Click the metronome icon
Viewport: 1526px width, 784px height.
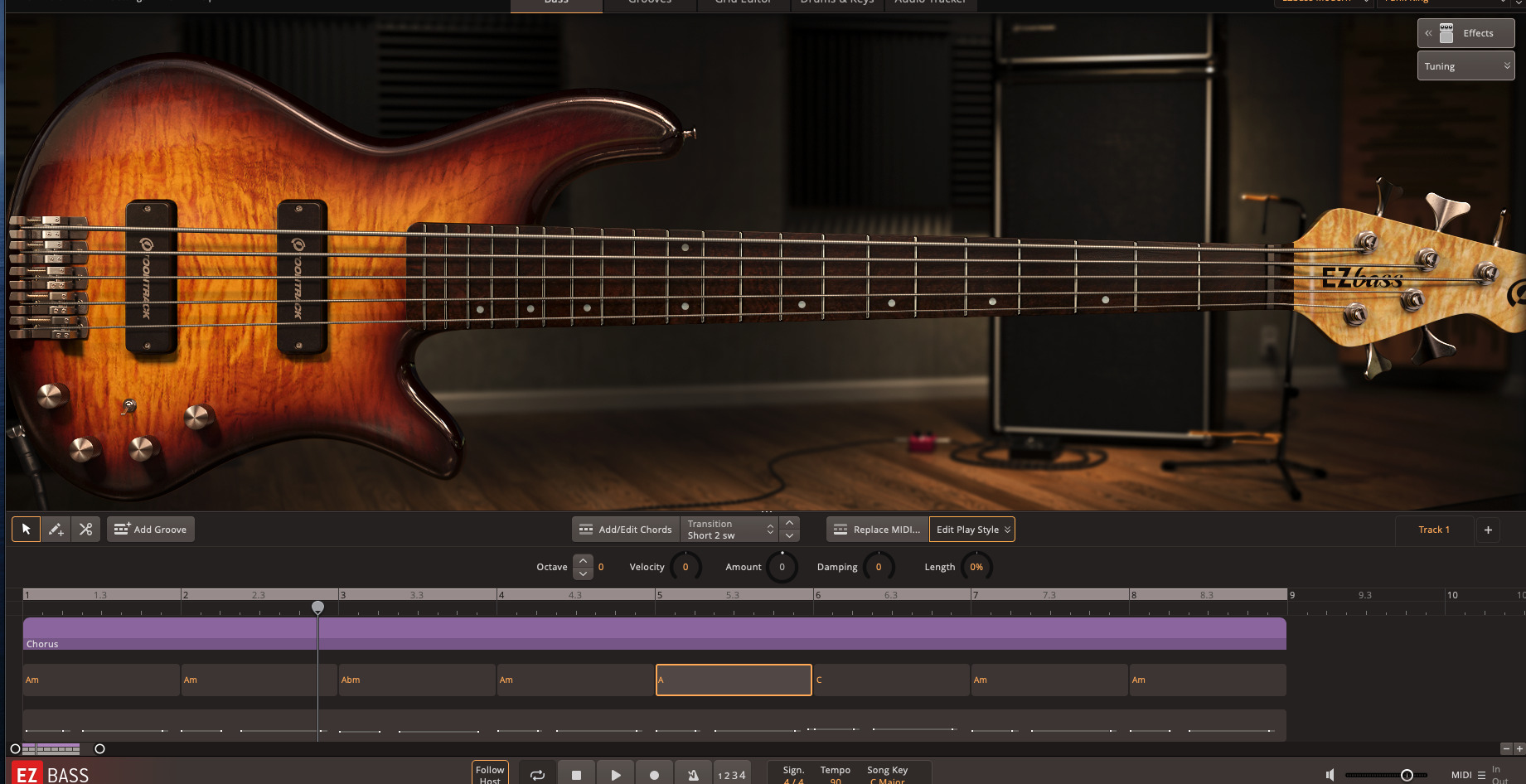coord(693,775)
